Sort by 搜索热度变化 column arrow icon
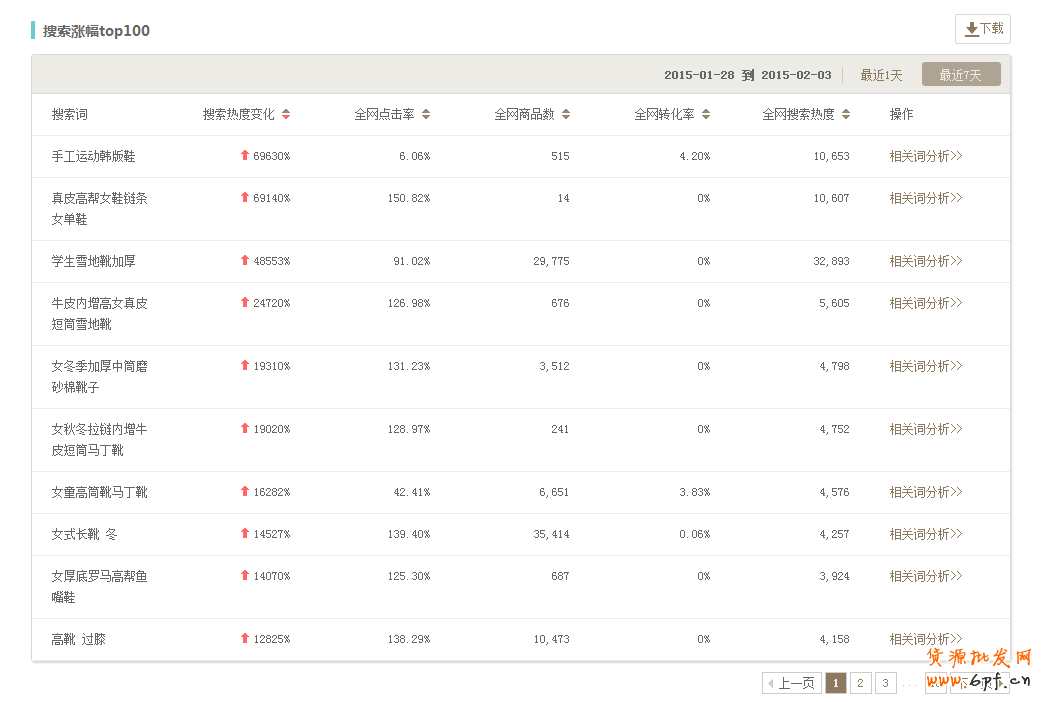The width and height of the screenshot is (1041, 702). (x=286, y=114)
